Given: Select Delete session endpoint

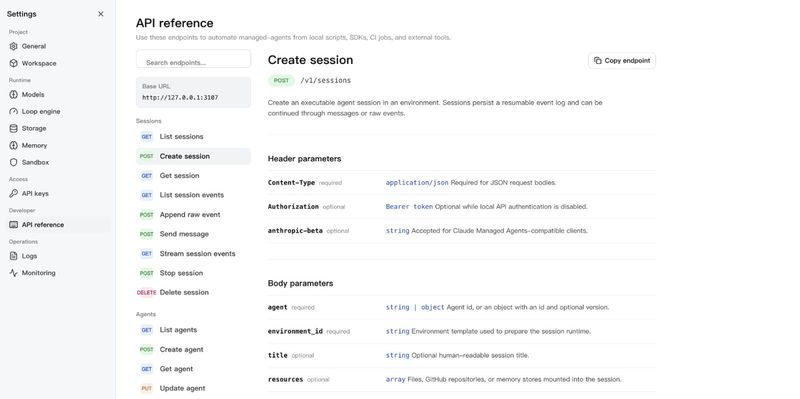Looking at the screenshot, I should pos(193,292).
